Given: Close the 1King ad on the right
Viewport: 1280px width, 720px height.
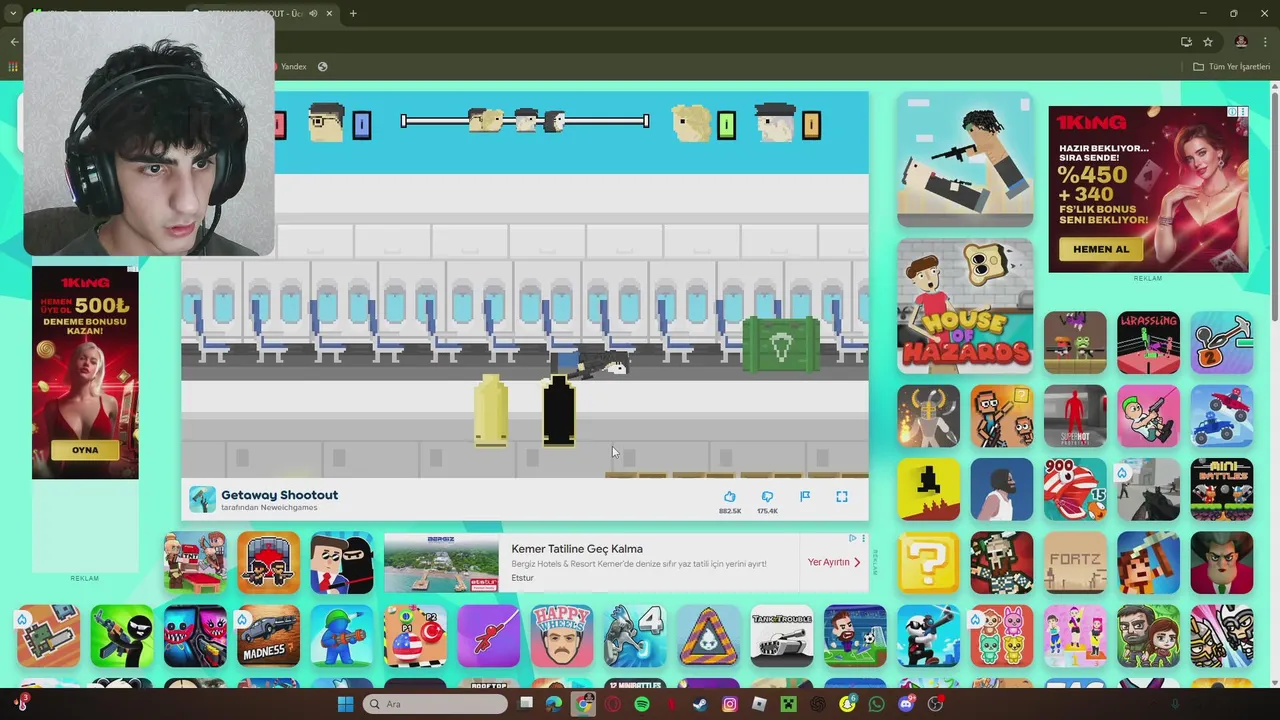Looking at the screenshot, I should pyautogui.click(x=1243, y=112).
